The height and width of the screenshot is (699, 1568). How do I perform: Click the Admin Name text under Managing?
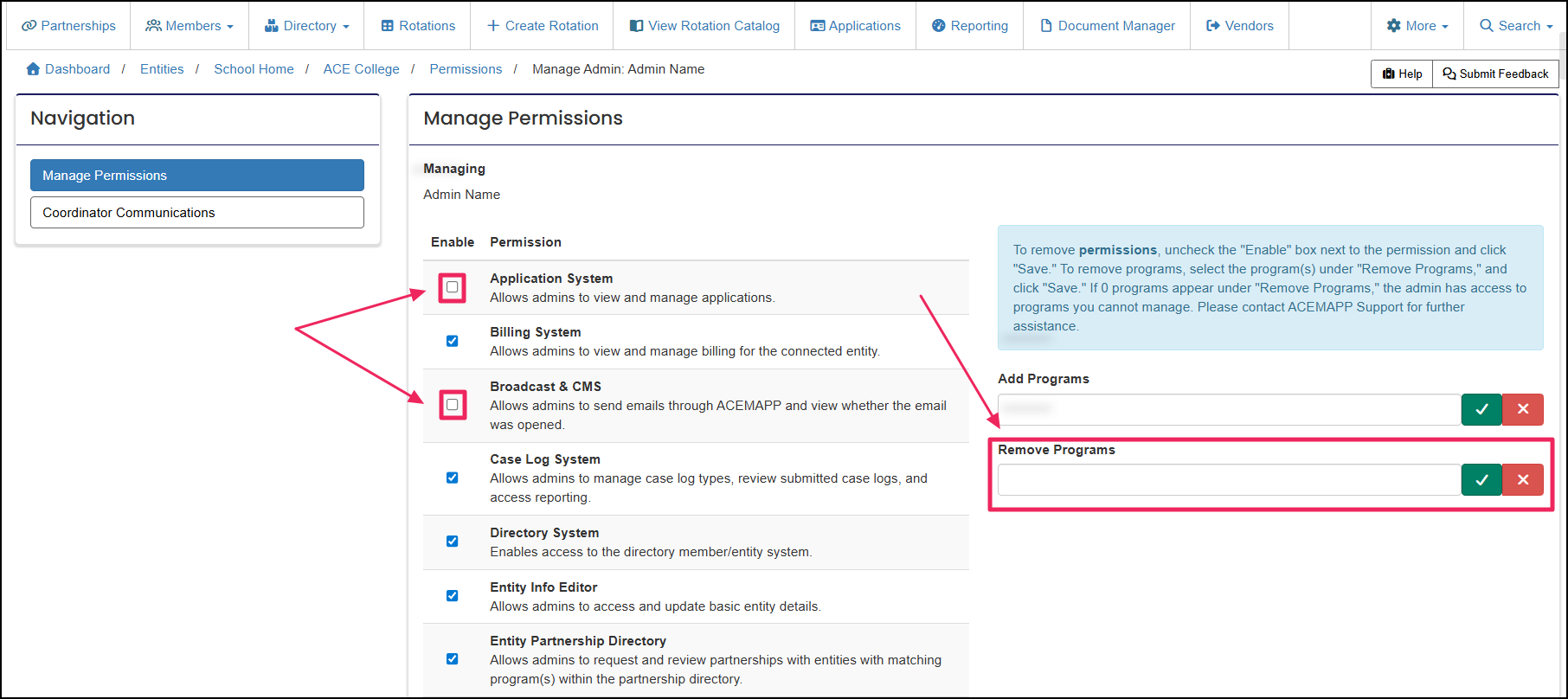[461, 195]
